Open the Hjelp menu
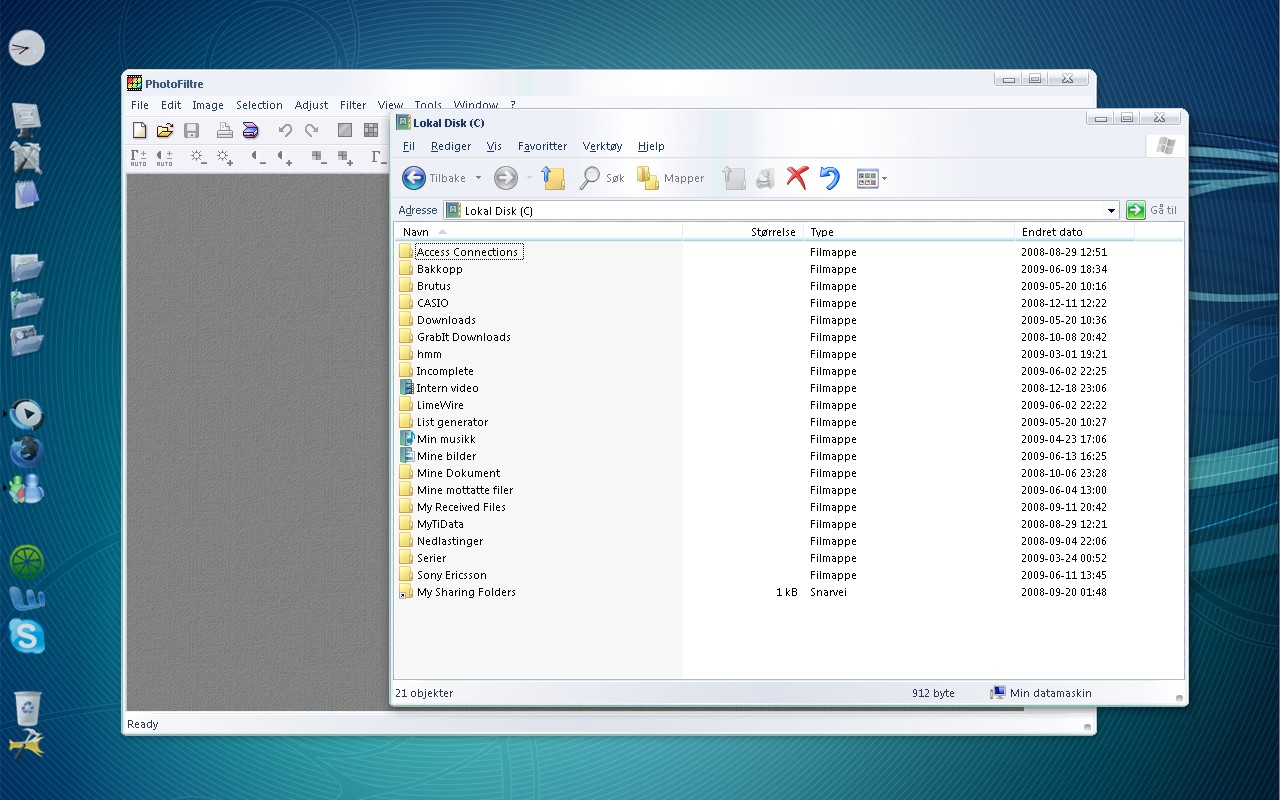This screenshot has height=800, width=1280. click(x=651, y=146)
